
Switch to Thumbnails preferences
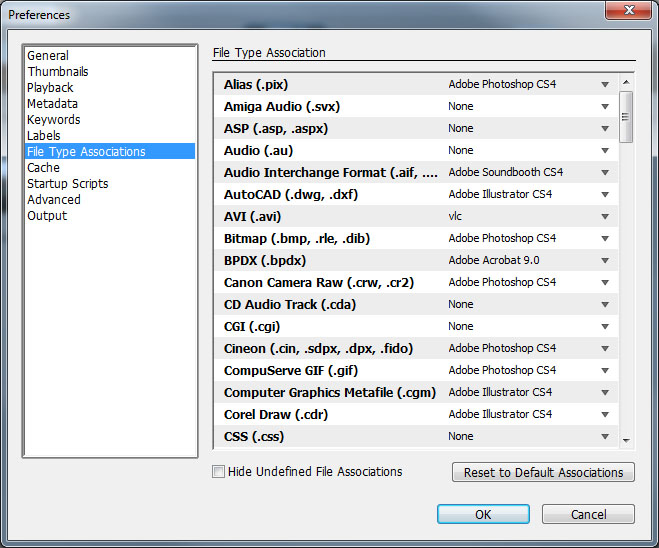click(x=58, y=72)
